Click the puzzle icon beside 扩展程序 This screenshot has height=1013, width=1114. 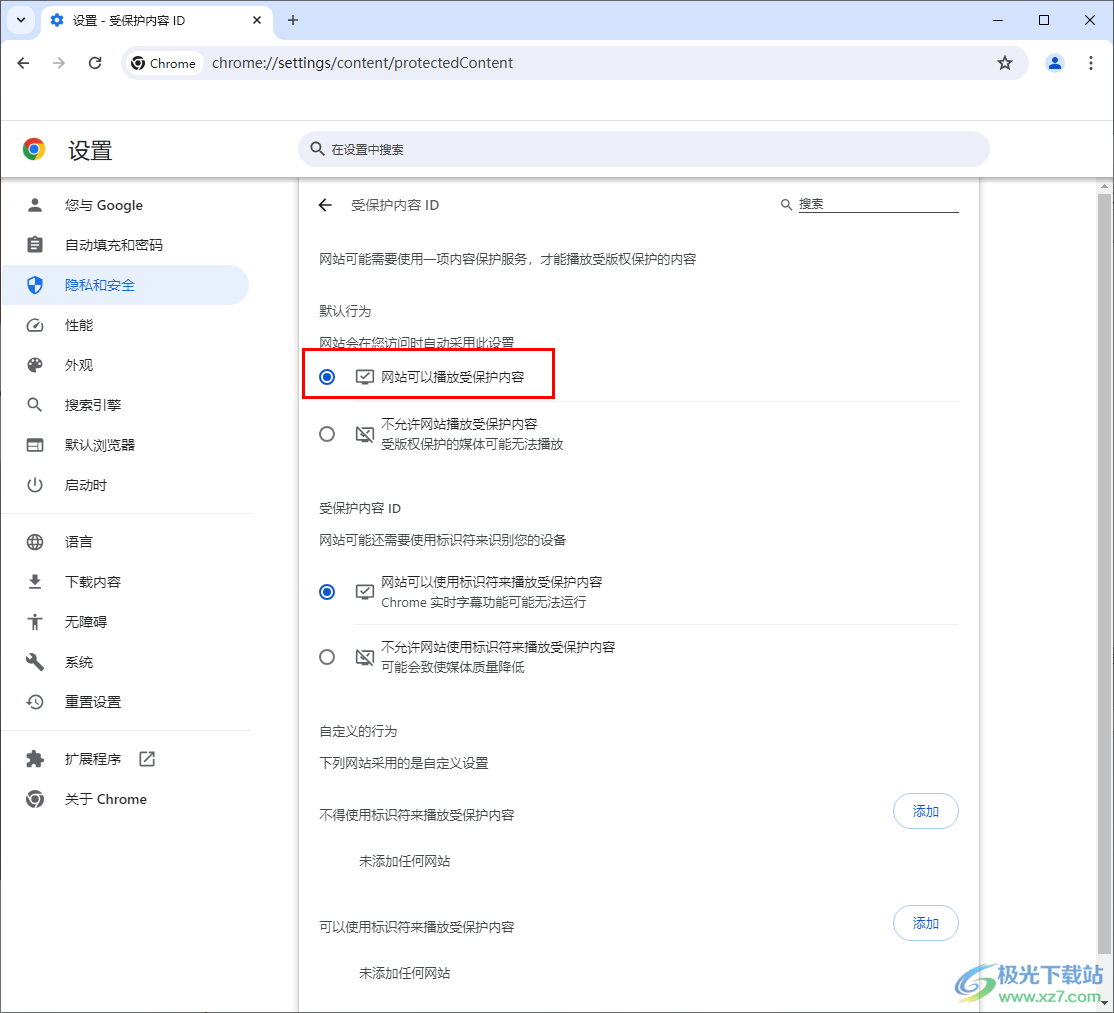pyautogui.click(x=35, y=759)
